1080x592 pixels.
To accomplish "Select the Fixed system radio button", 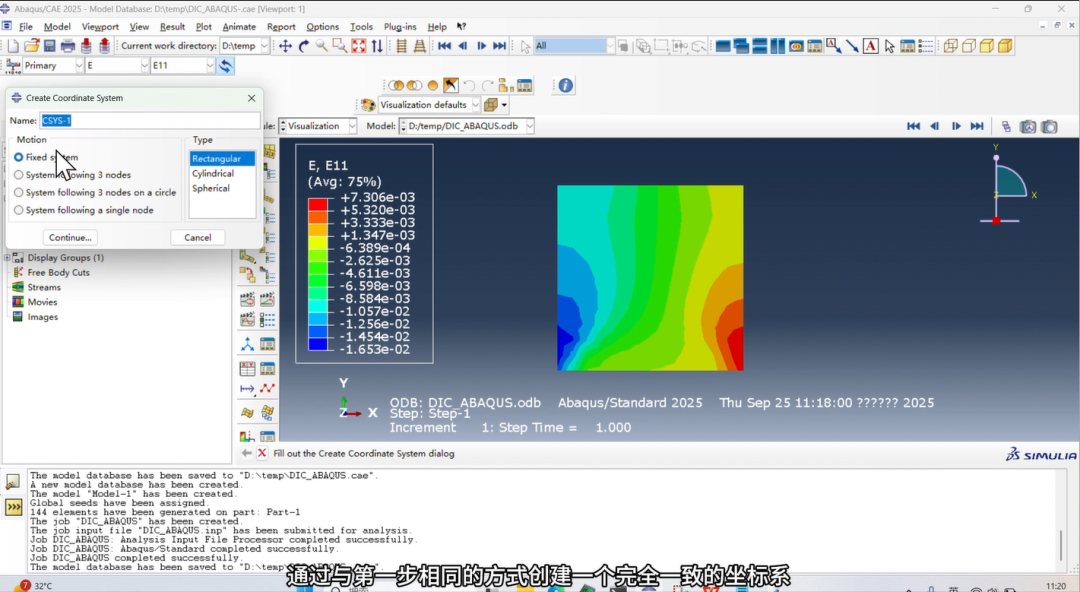I will (x=19, y=158).
